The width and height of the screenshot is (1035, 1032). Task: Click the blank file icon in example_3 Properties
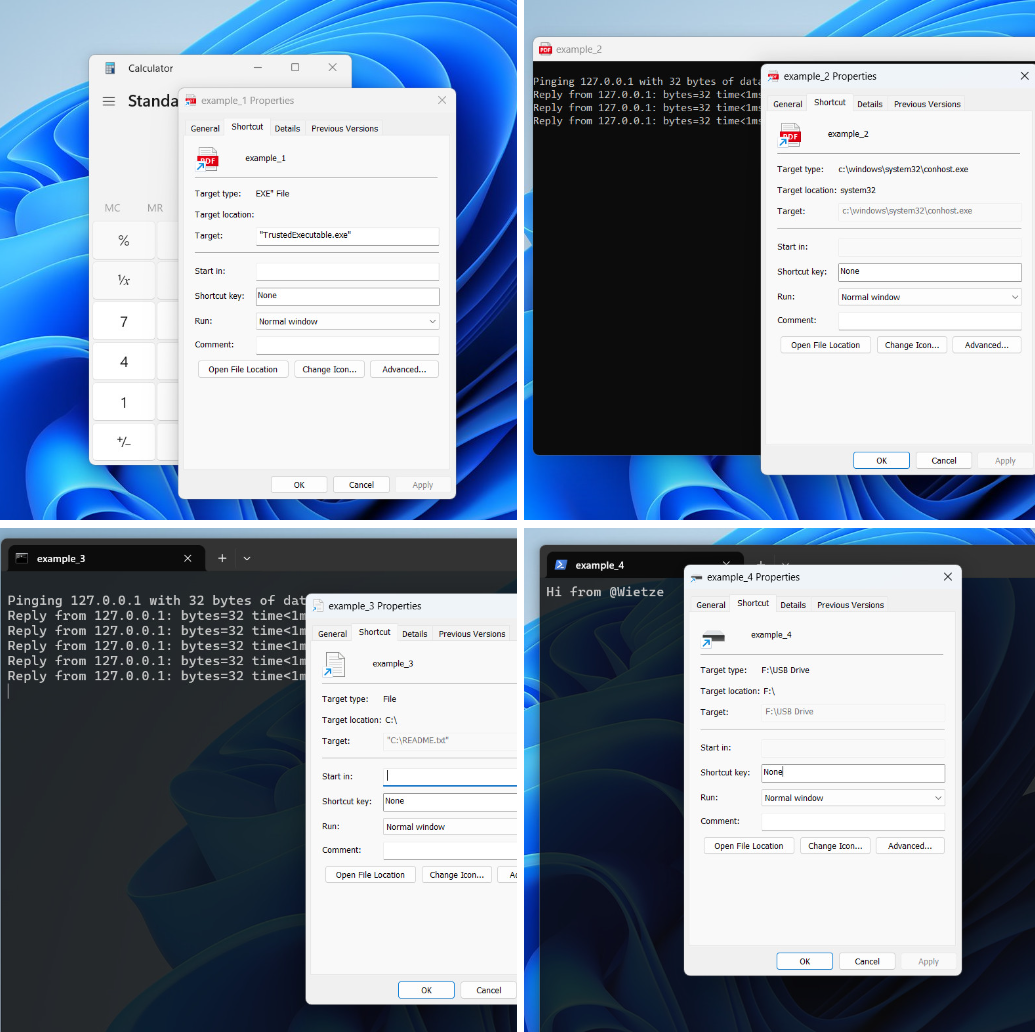333,663
